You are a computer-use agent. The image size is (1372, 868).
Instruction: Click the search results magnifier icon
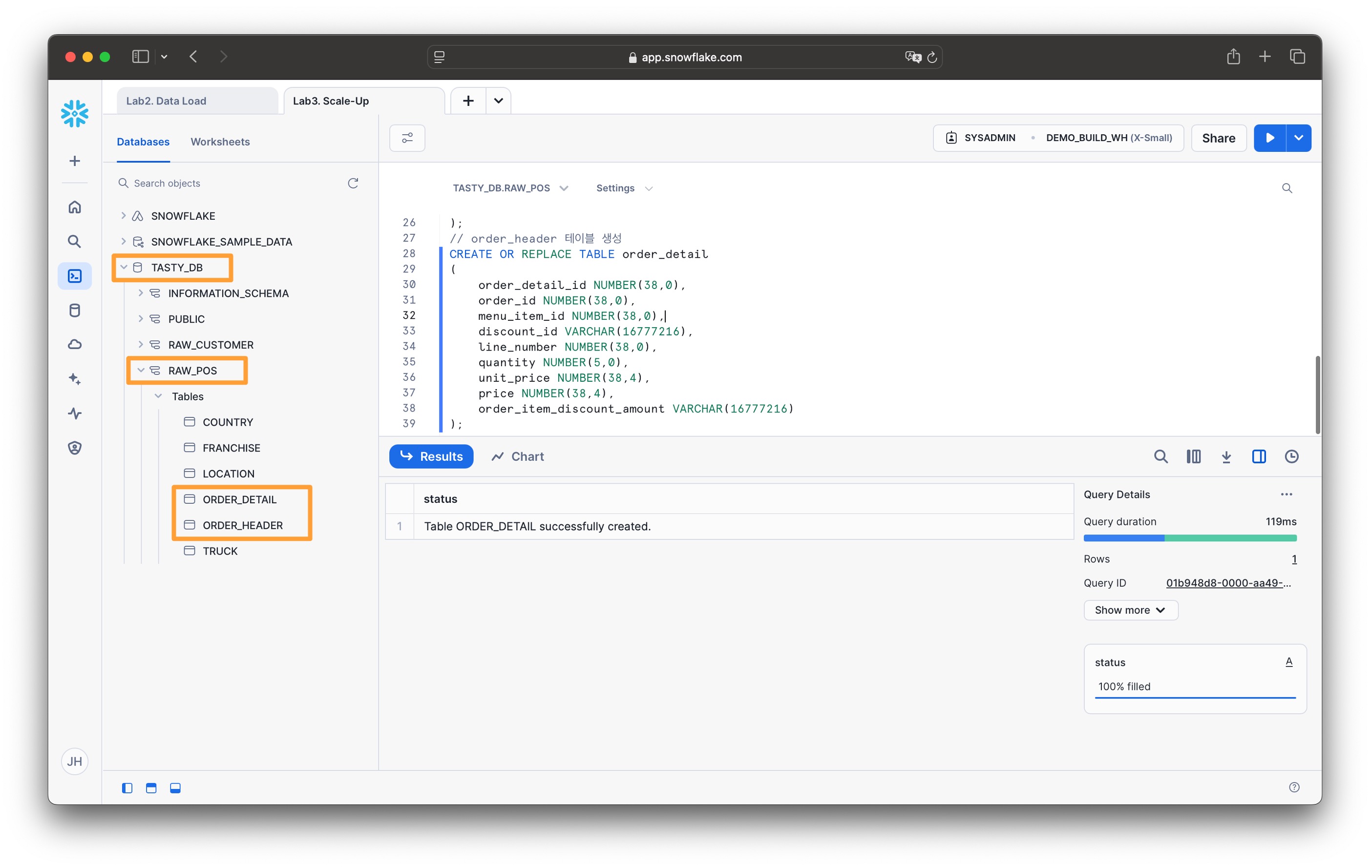click(1160, 456)
